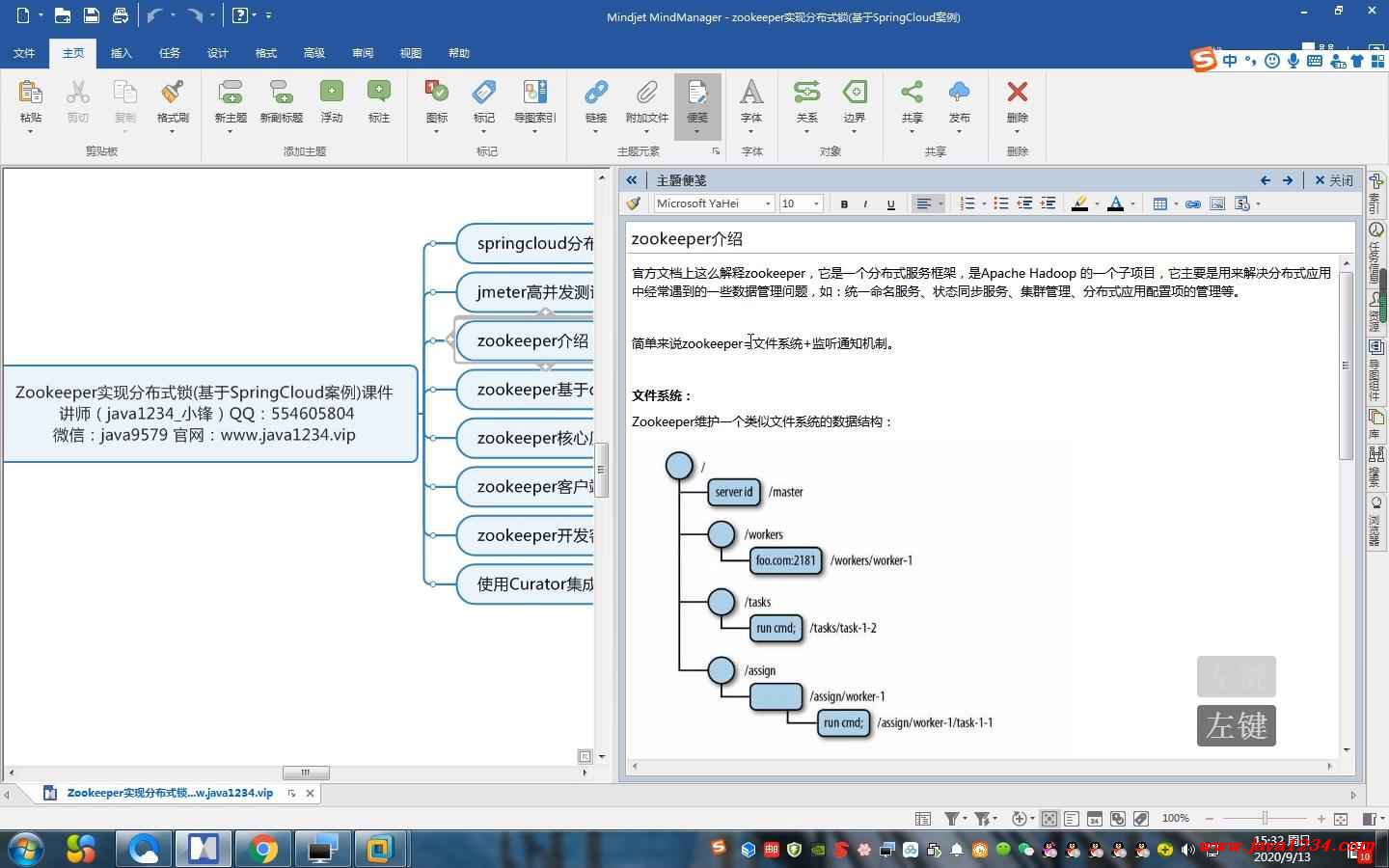
Task: Open the table insert dropdown in notes toolbar
Action: coord(1176,203)
